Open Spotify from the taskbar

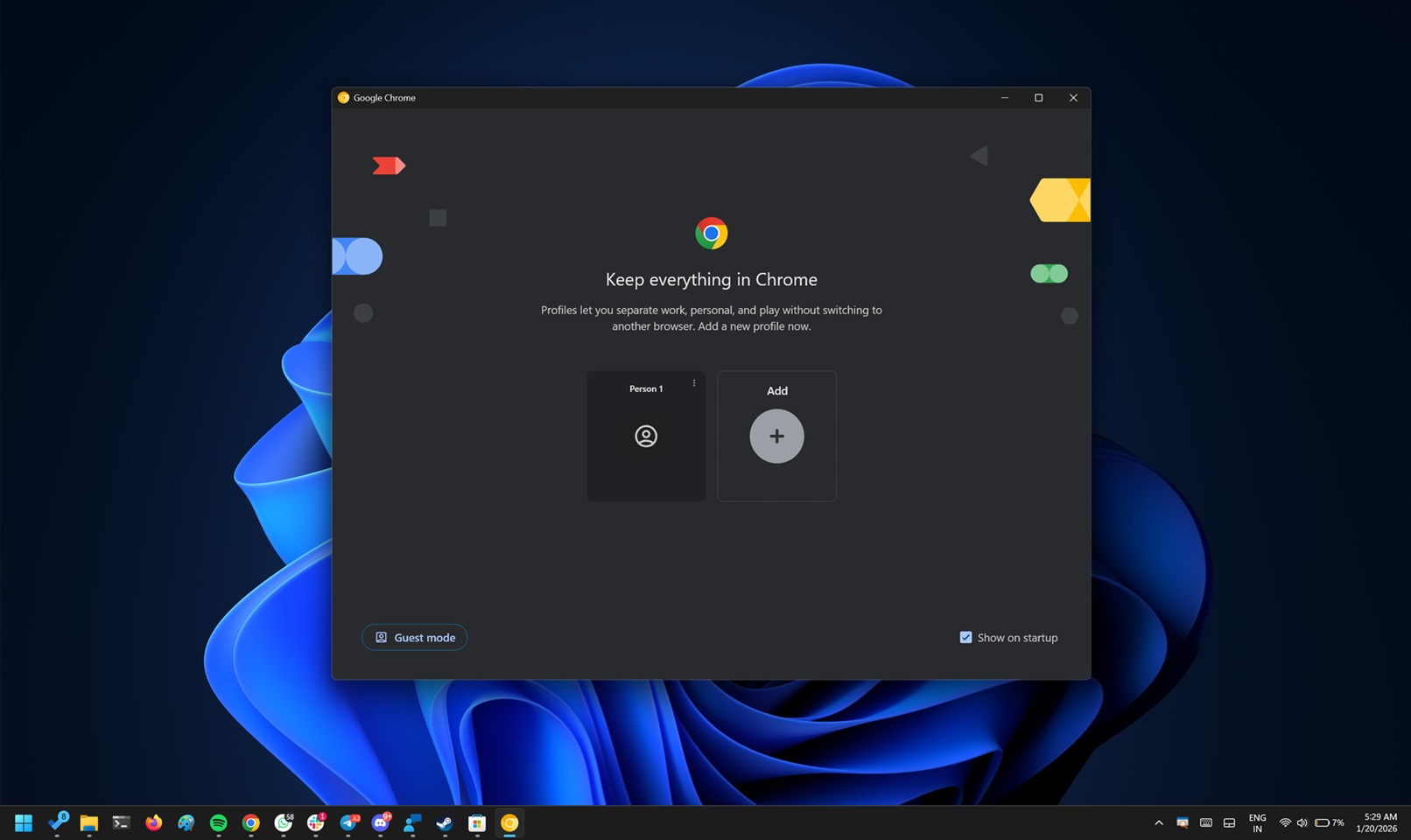(x=219, y=822)
